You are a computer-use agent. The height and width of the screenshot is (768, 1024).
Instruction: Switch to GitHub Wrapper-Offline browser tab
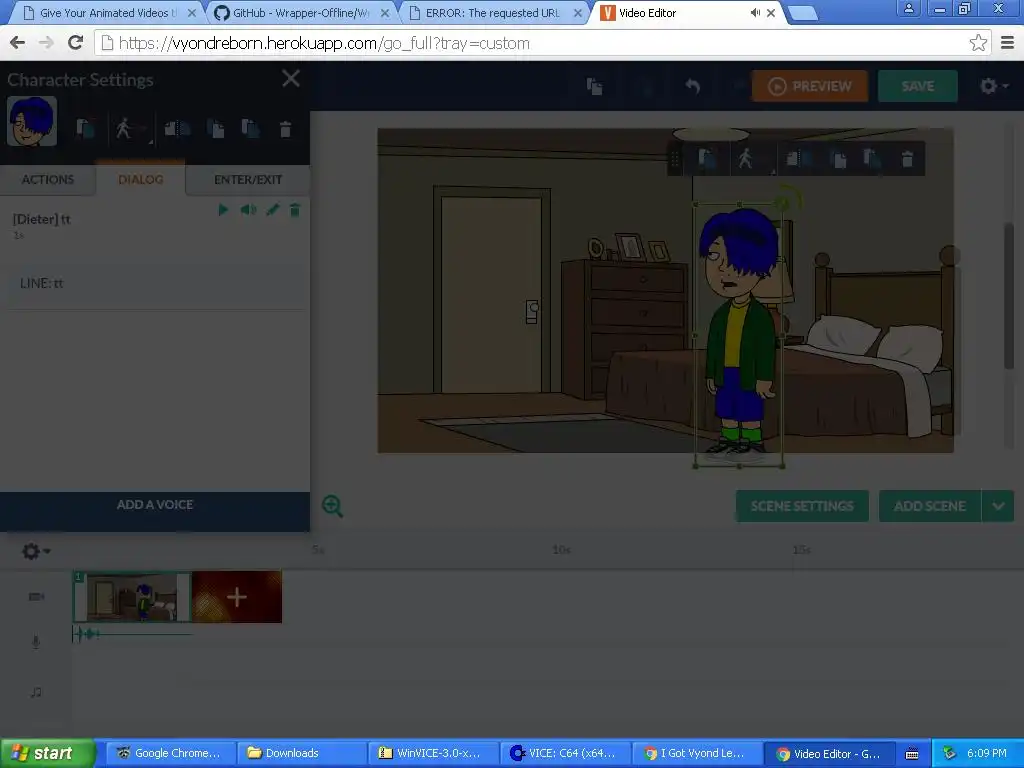300,13
